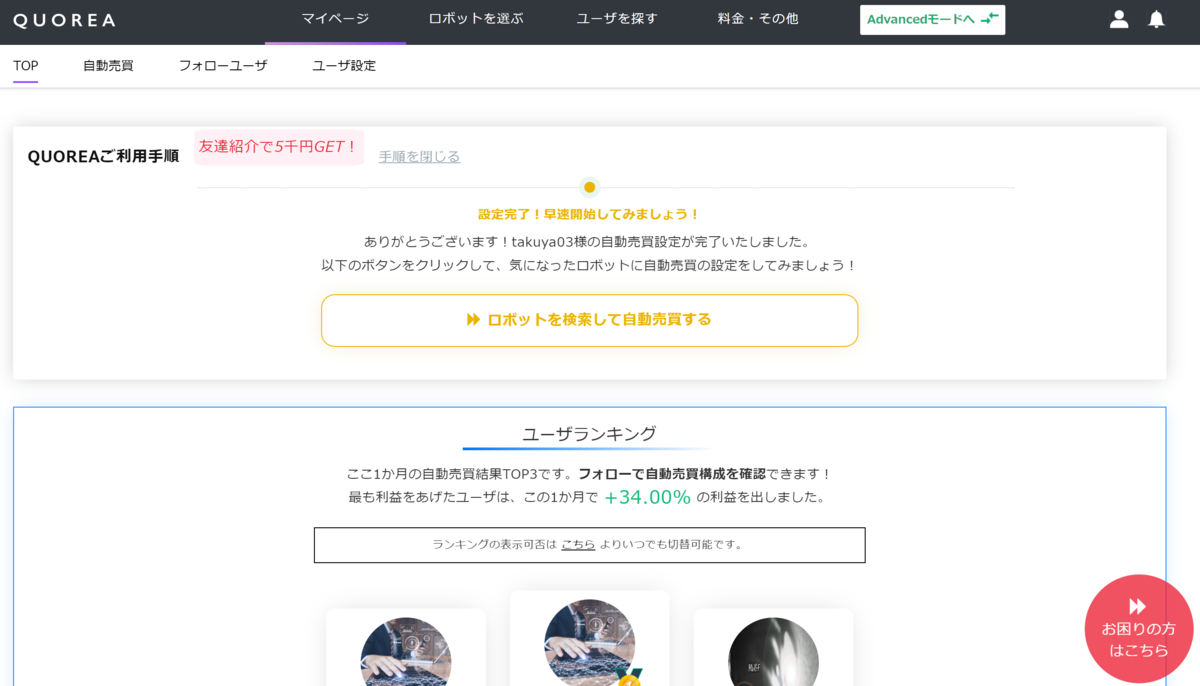Open the user account profile icon
1200x686 pixels.
point(1119,19)
